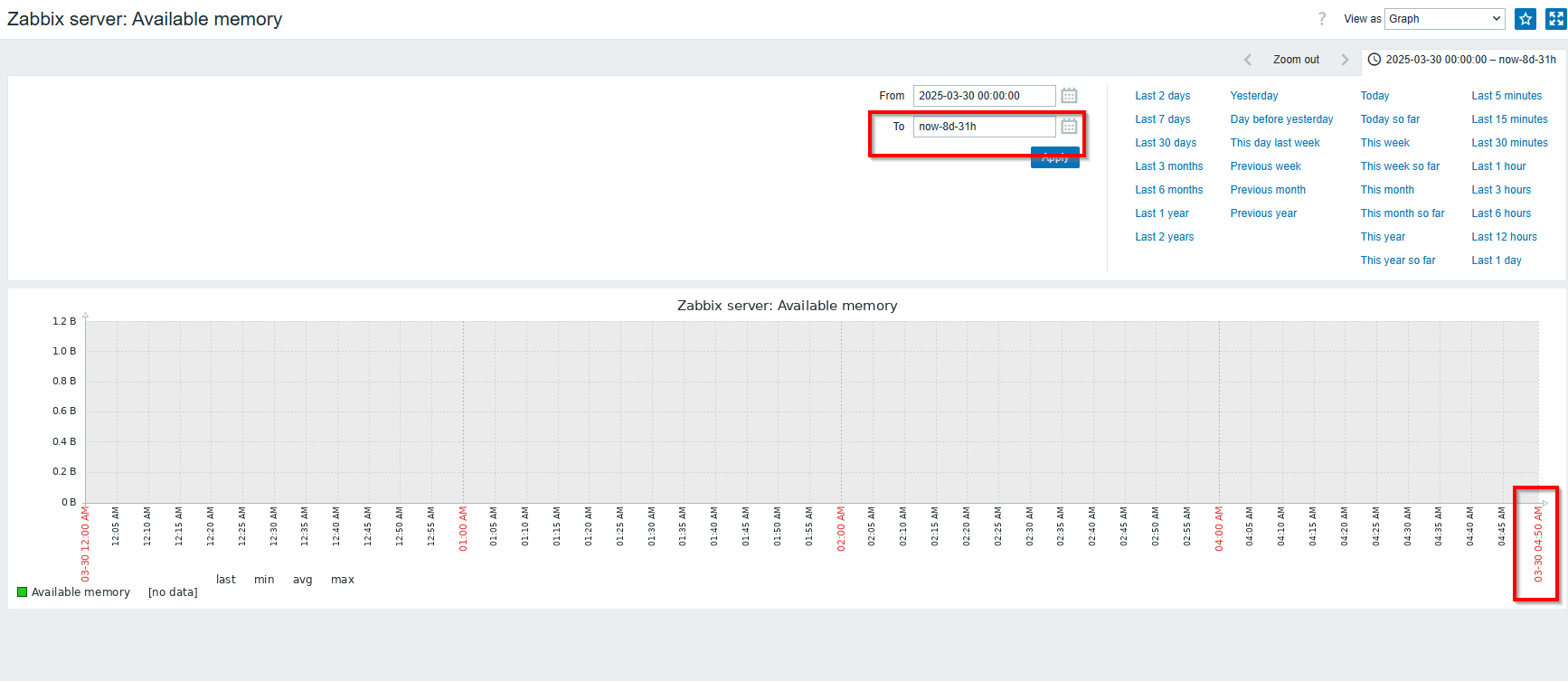Pick This month range

pos(1387,190)
